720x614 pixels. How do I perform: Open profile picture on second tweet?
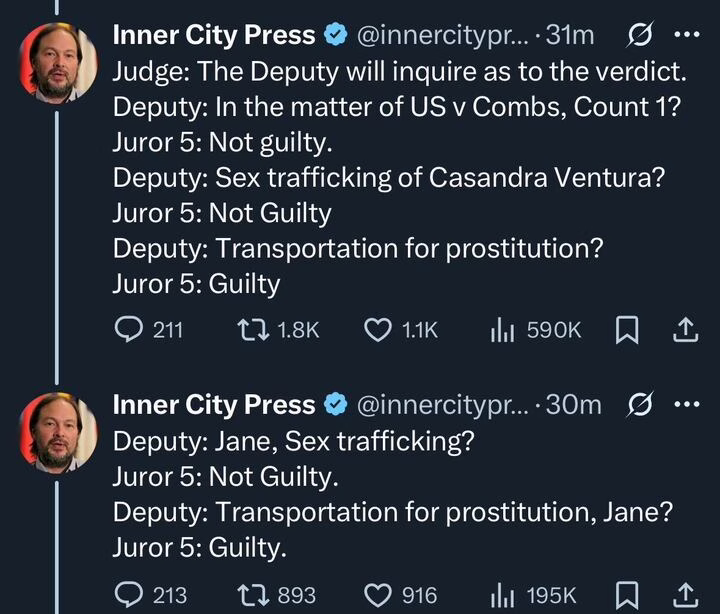point(59,432)
